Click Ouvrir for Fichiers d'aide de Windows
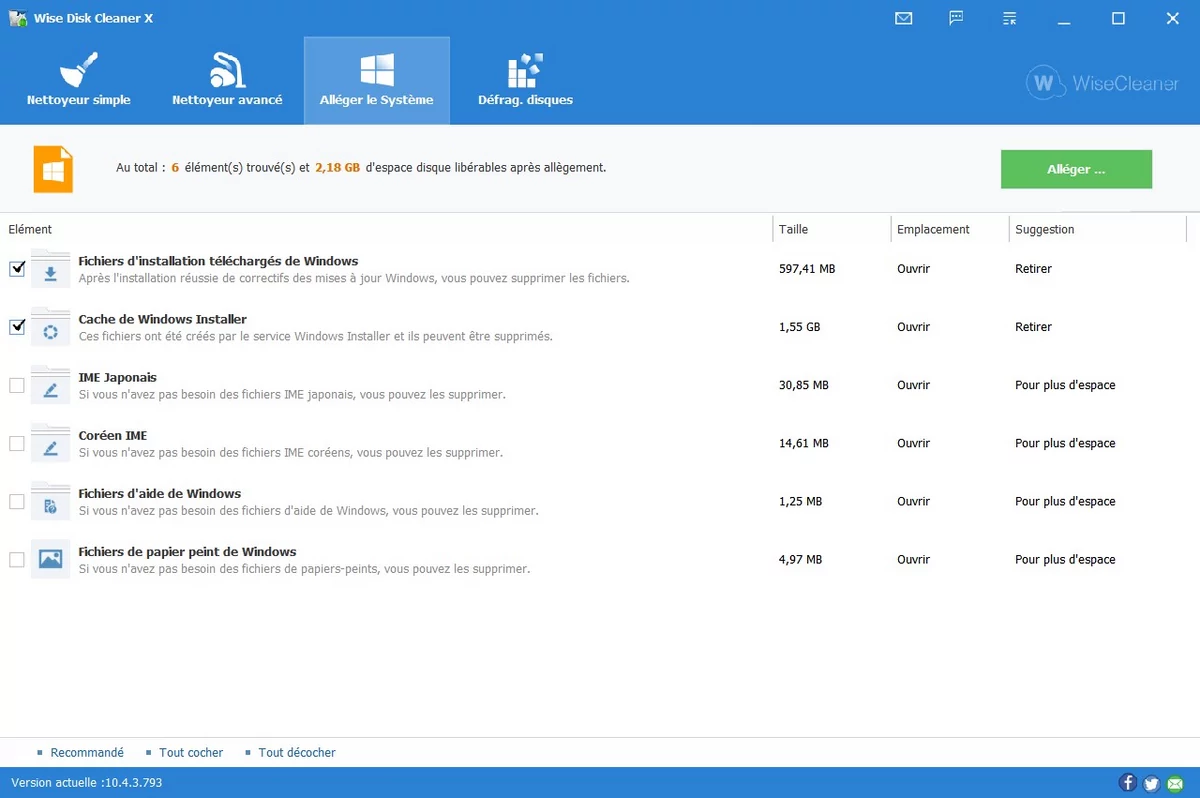The height and width of the screenshot is (798, 1200). pos(913,501)
